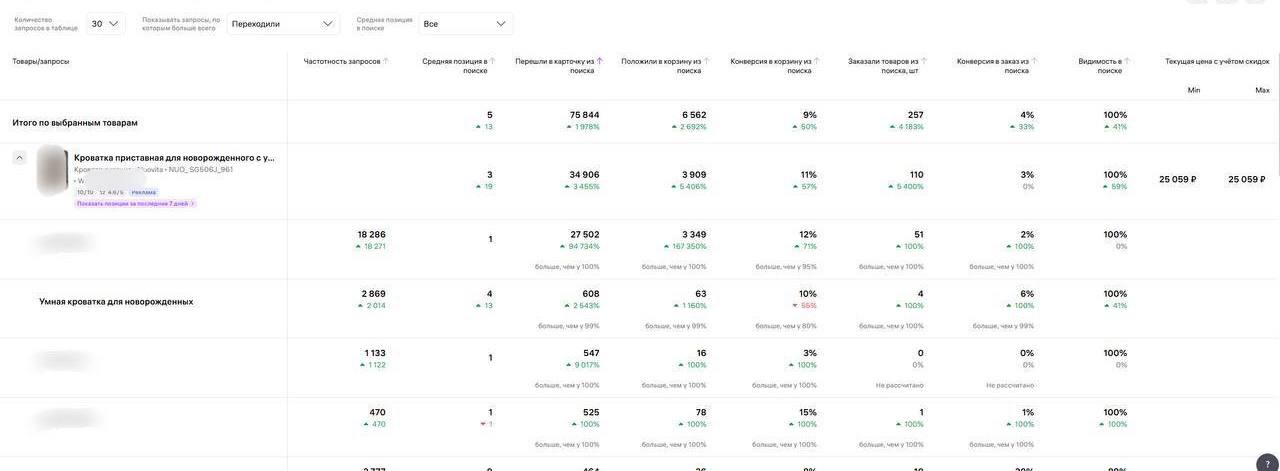The image size is (1280, 471).
Task: Click query frequency value 18 286
Action: tap(371, 235)
